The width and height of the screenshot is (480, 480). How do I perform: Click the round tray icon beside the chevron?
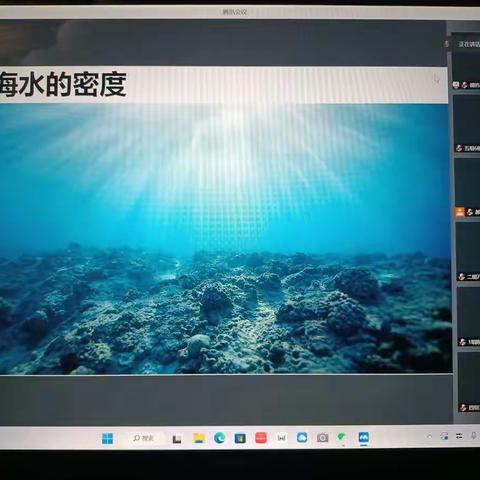pos(444,436)
